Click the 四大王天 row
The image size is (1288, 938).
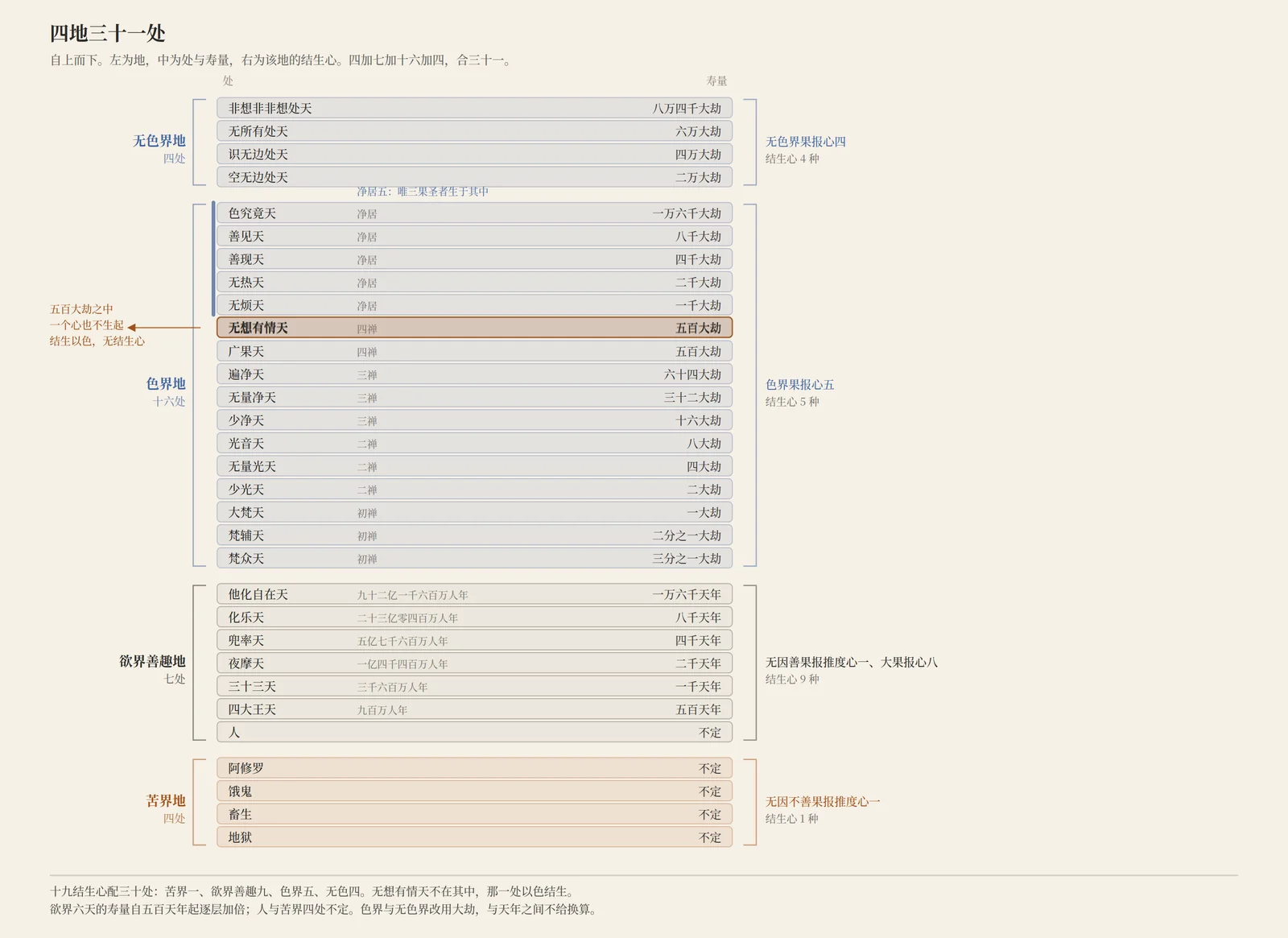click(474, 709)
